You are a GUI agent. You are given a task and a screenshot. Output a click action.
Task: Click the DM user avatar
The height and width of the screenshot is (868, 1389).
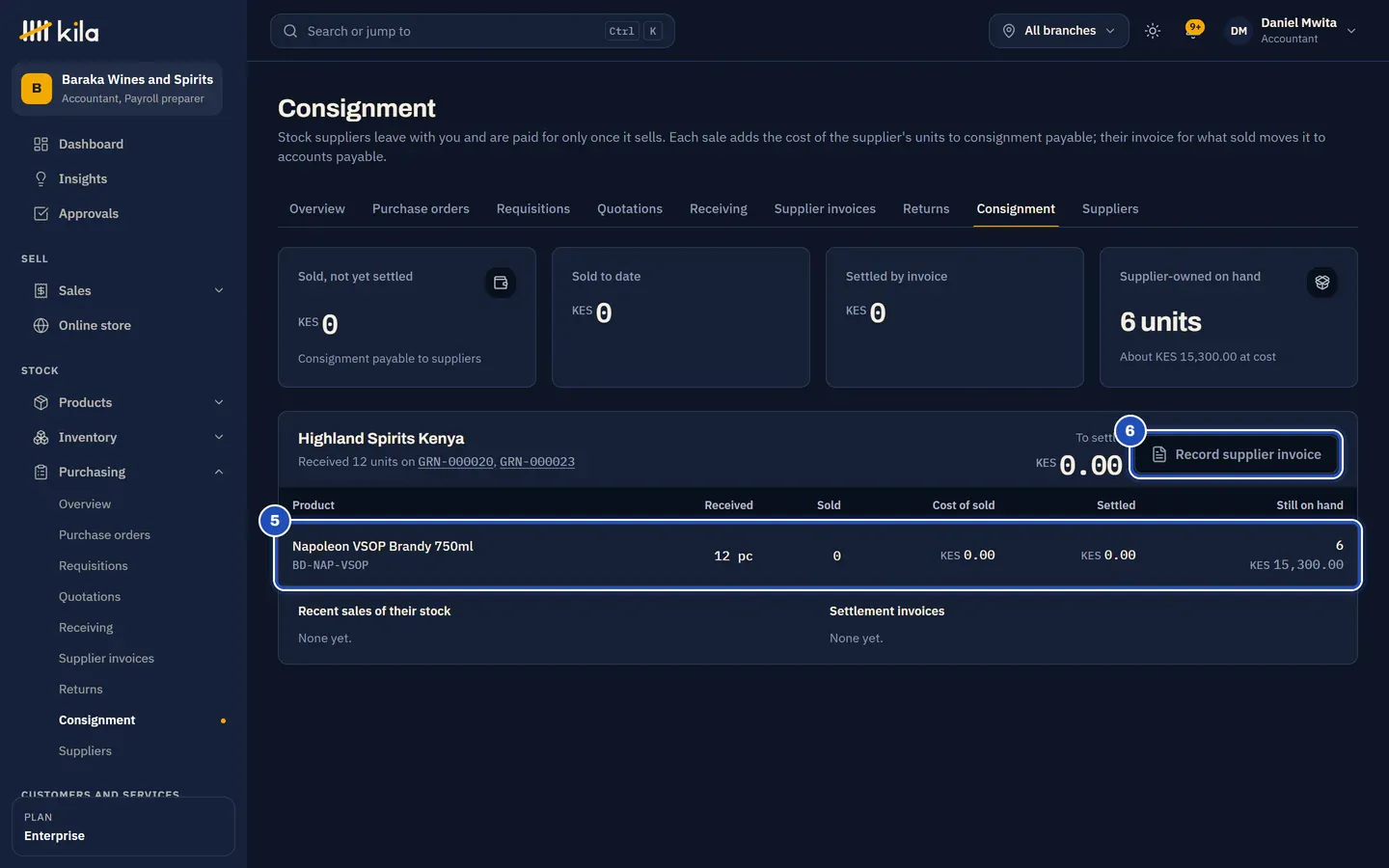tap(1239, 31)
